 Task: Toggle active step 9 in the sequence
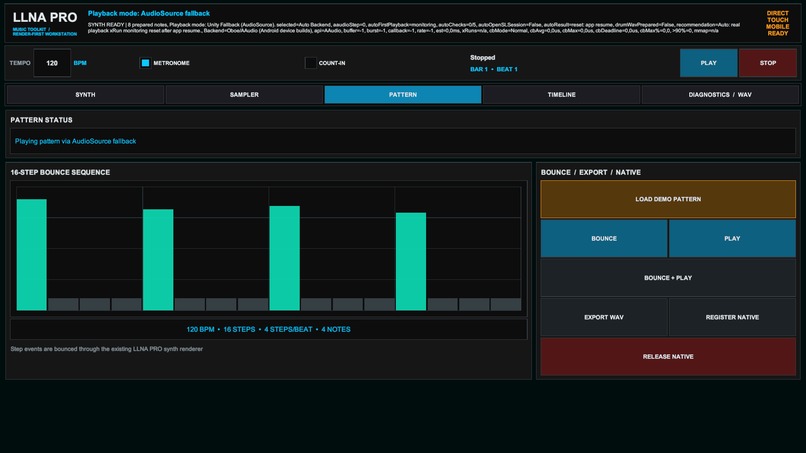285,258
